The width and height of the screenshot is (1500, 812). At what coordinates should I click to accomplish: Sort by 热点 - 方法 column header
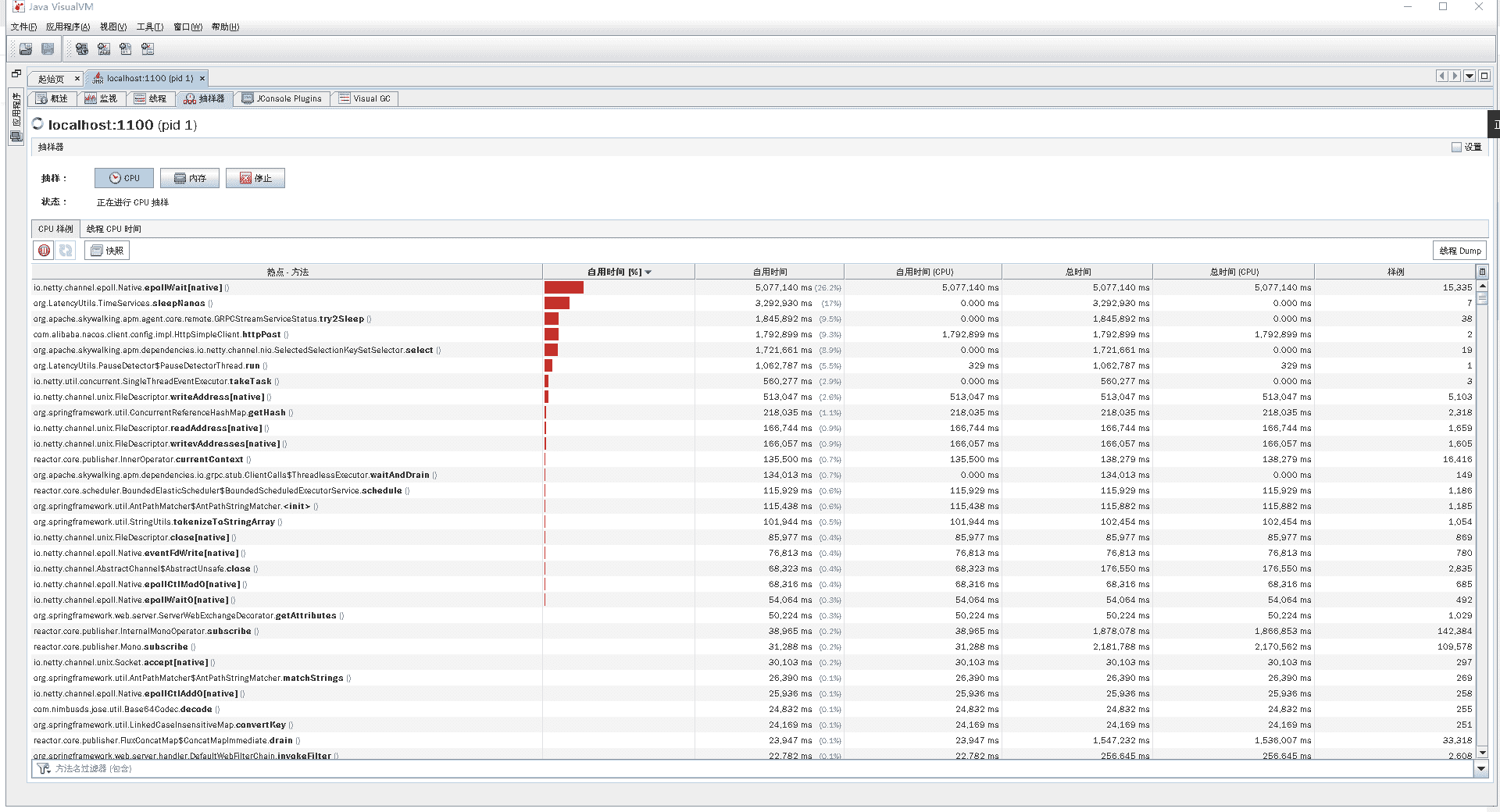(287, 272)
